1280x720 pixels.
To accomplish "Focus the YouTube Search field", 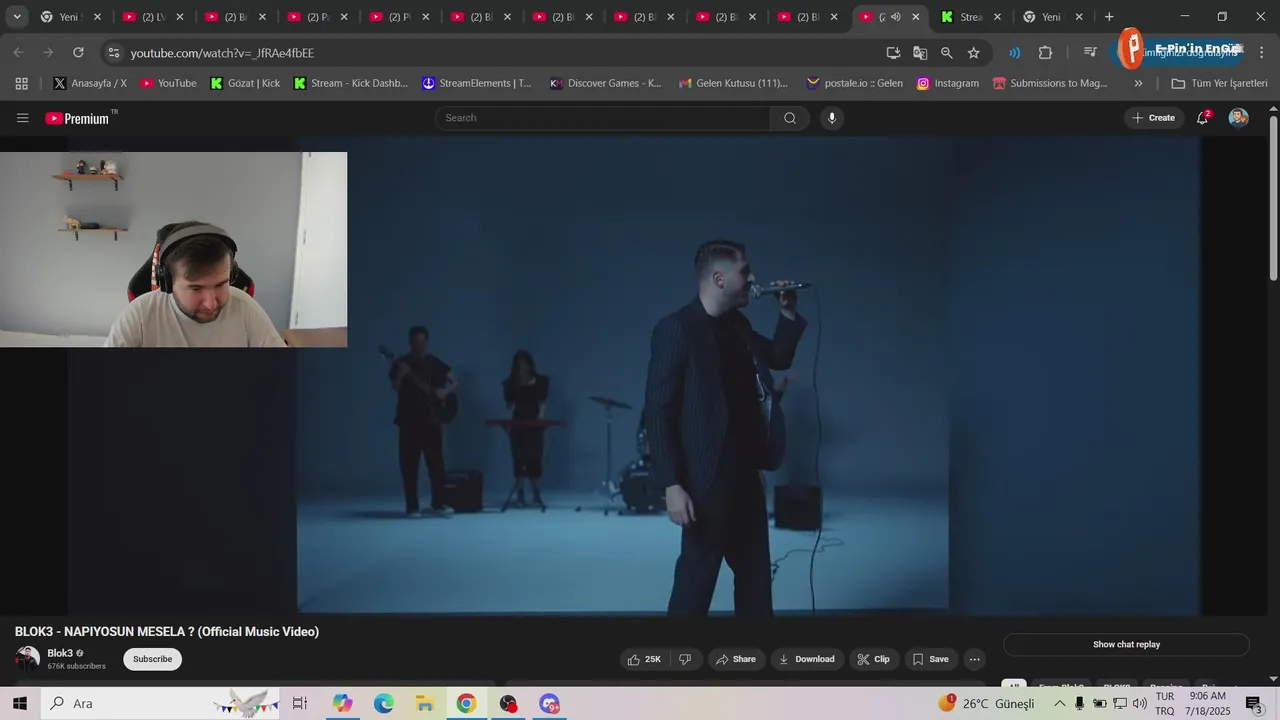I will (x=603, y=118).
